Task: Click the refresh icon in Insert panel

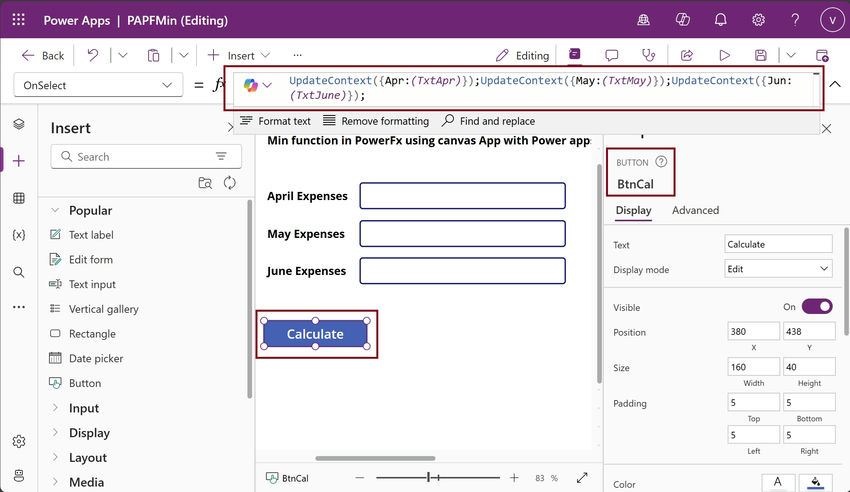Action: pos(230,183)
